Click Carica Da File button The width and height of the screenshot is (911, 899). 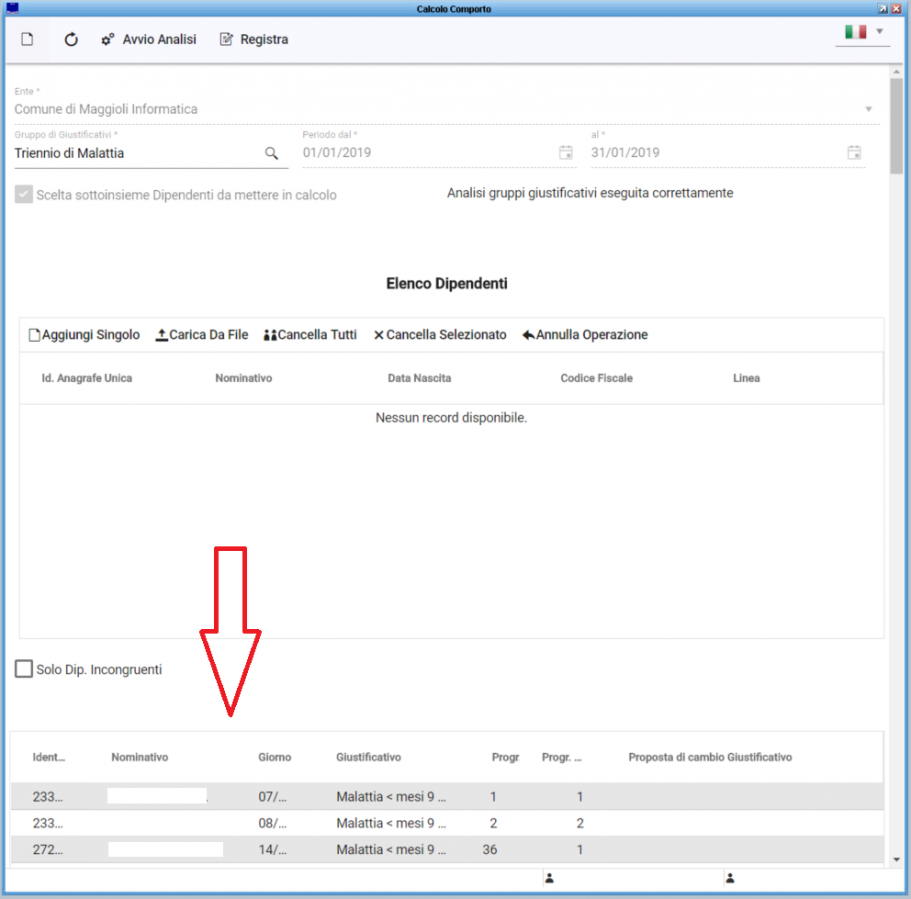[202, 335]
